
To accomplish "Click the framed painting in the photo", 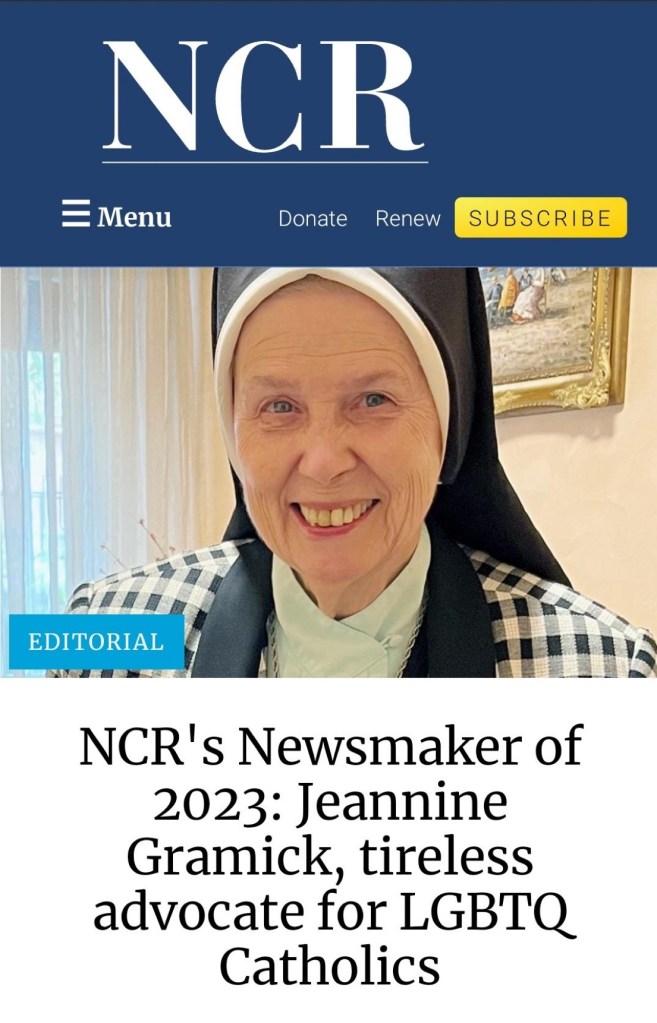I will [555, 338].
